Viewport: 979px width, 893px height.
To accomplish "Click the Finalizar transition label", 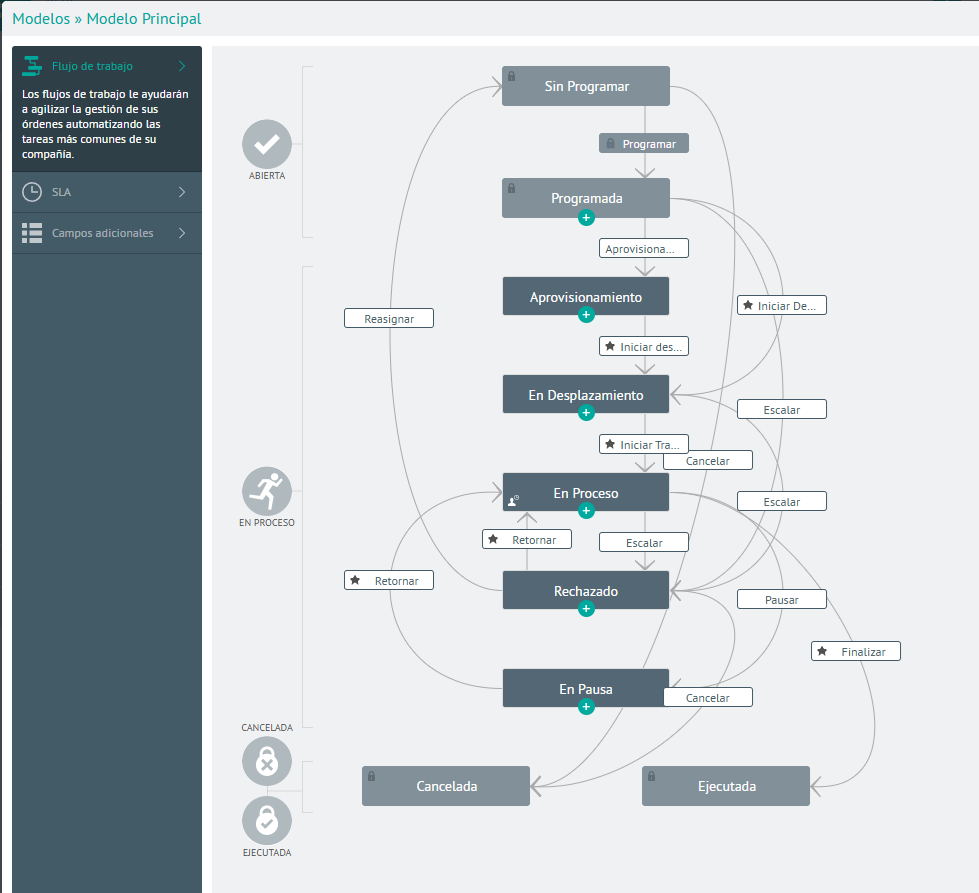I will coord(856,651).
